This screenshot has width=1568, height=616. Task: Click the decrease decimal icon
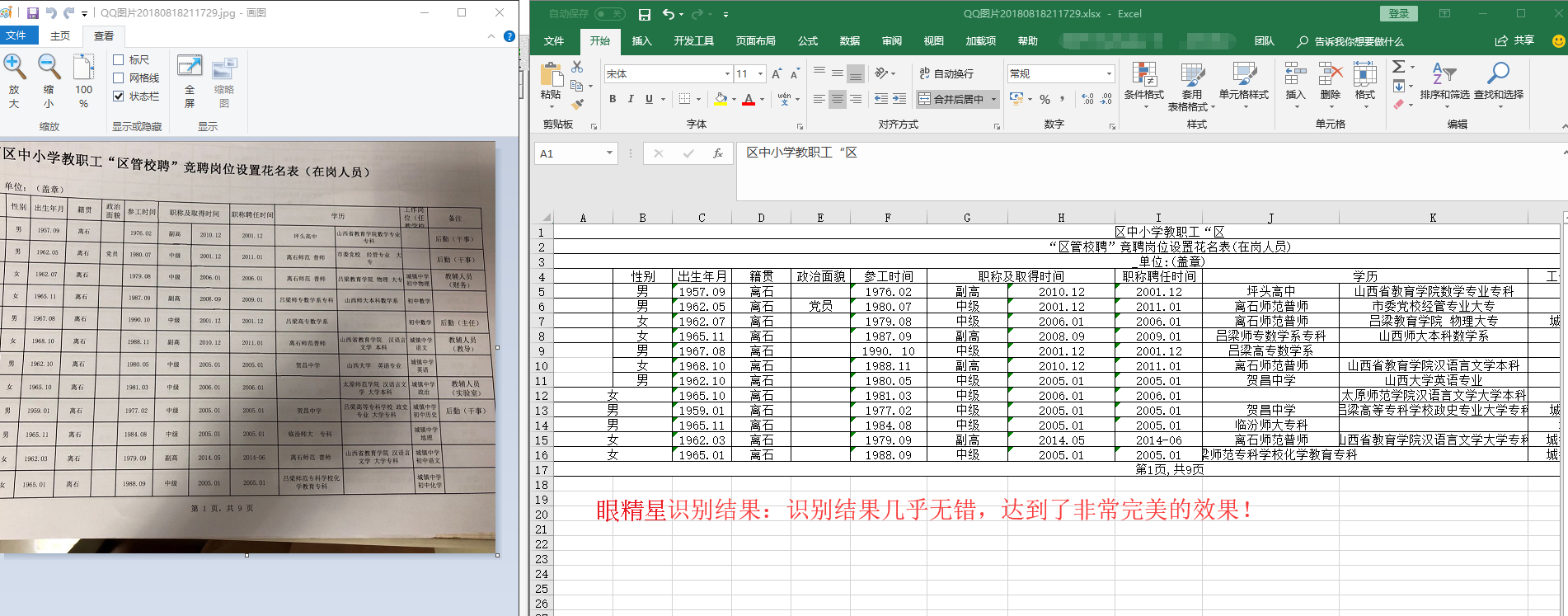click(x=1106, y=99)
